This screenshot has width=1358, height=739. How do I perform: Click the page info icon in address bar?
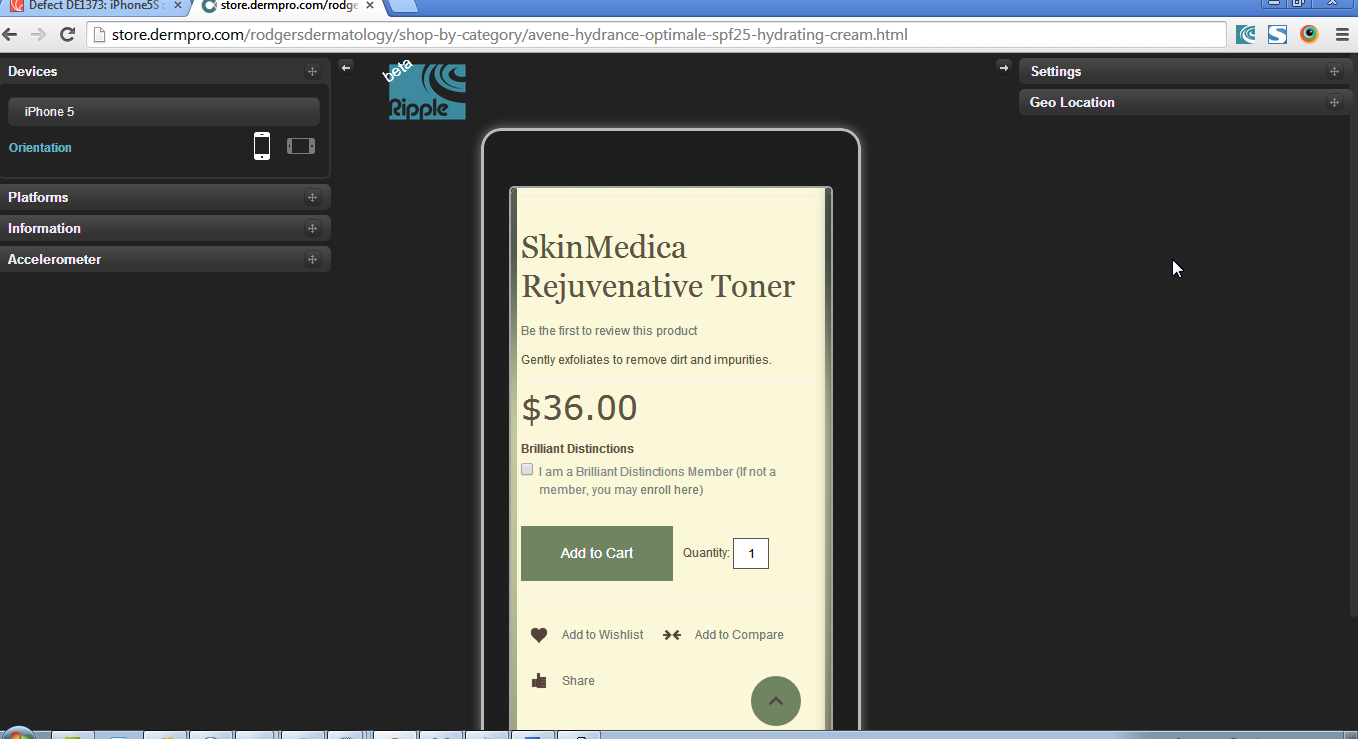(98, 35)
